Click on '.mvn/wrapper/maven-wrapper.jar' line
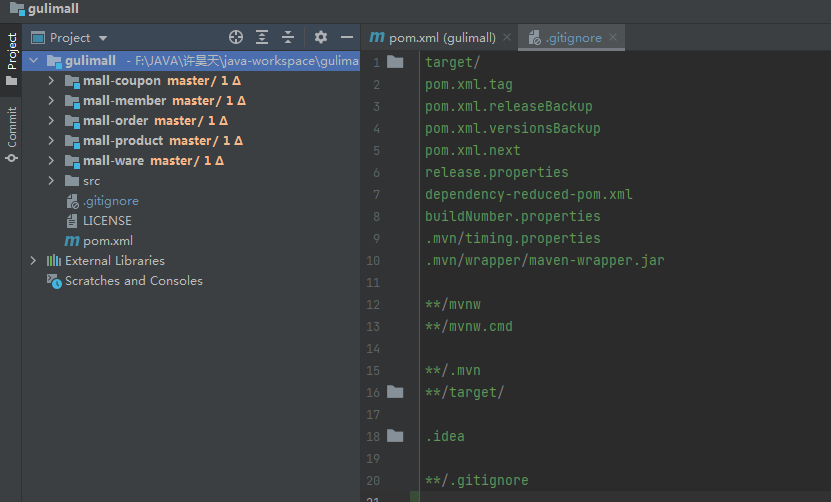 pyautogui.click(x=545, y=261)
